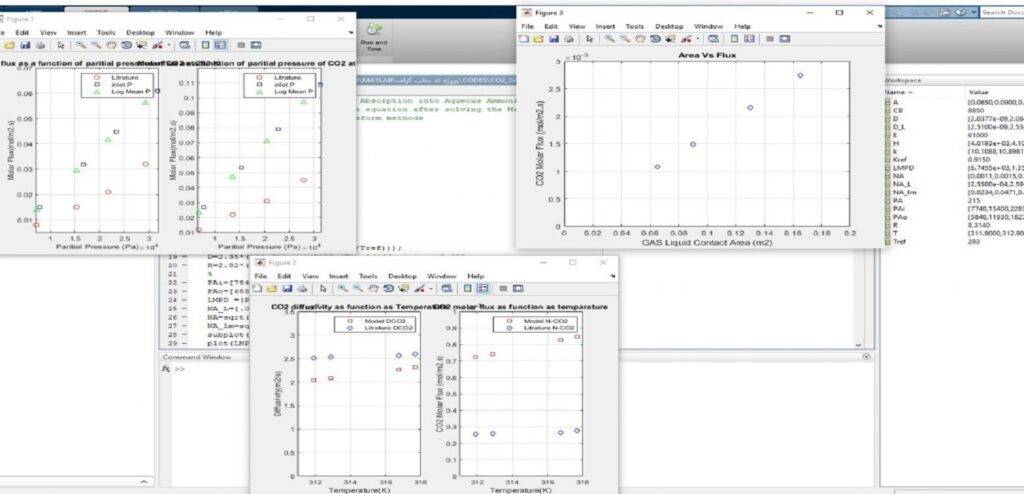The image size is (1024, 494).
Task: Open Help menu in Figure 3
Action: coord(743,27)
